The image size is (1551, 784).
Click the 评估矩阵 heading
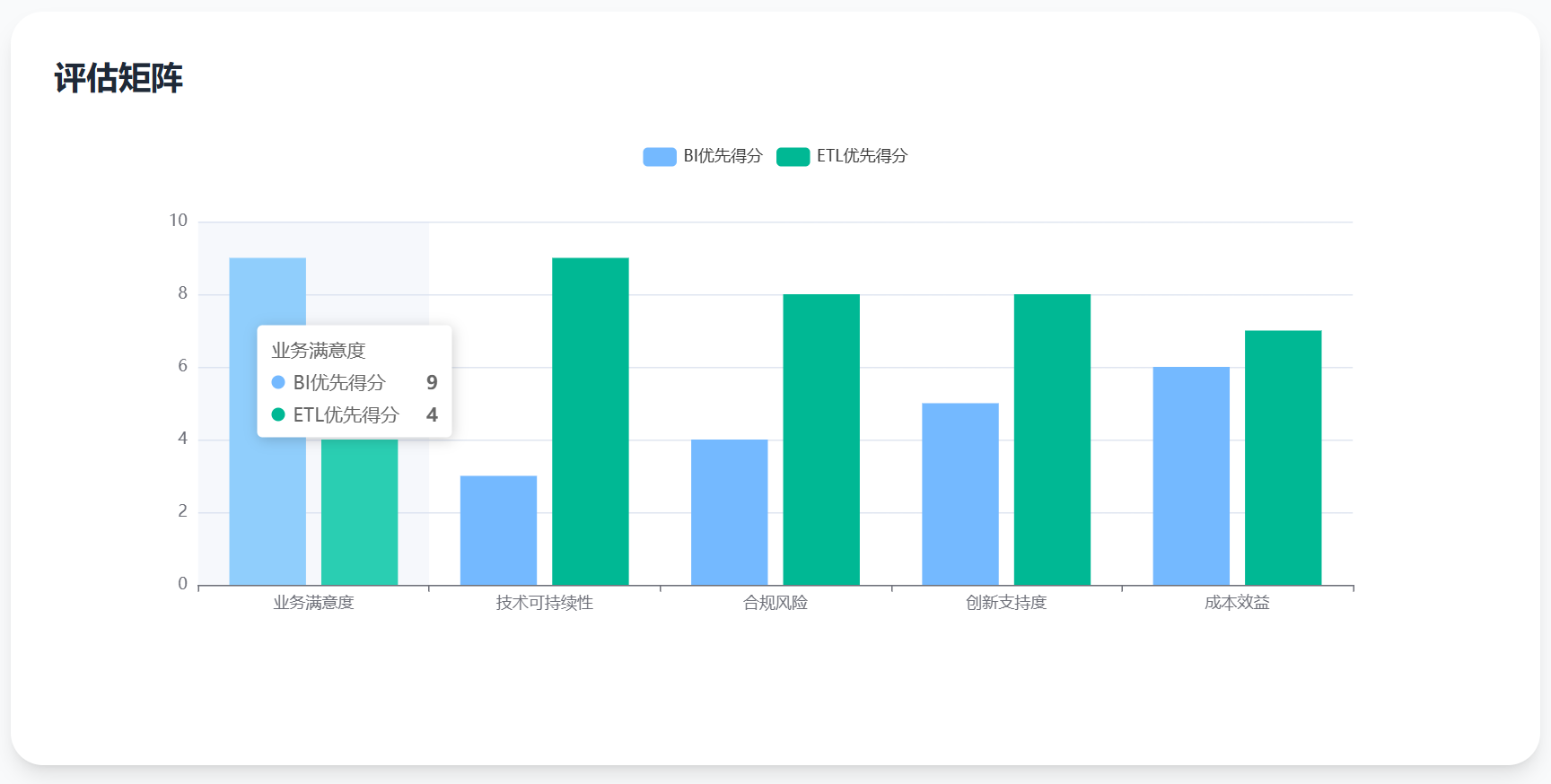tap(118, 78)
